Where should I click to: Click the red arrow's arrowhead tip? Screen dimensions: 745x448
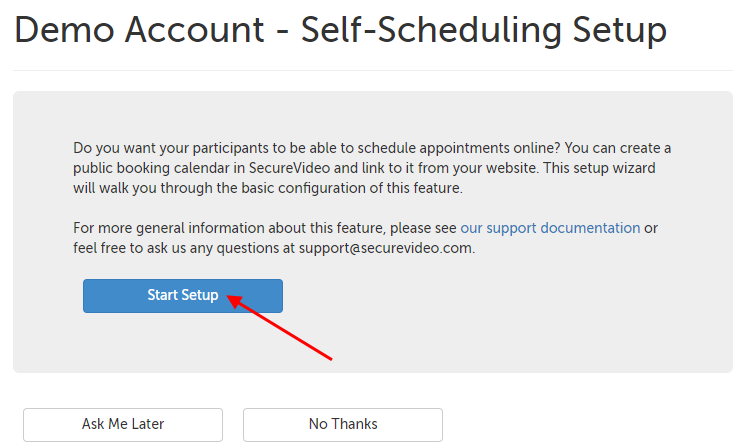[228, 295]
